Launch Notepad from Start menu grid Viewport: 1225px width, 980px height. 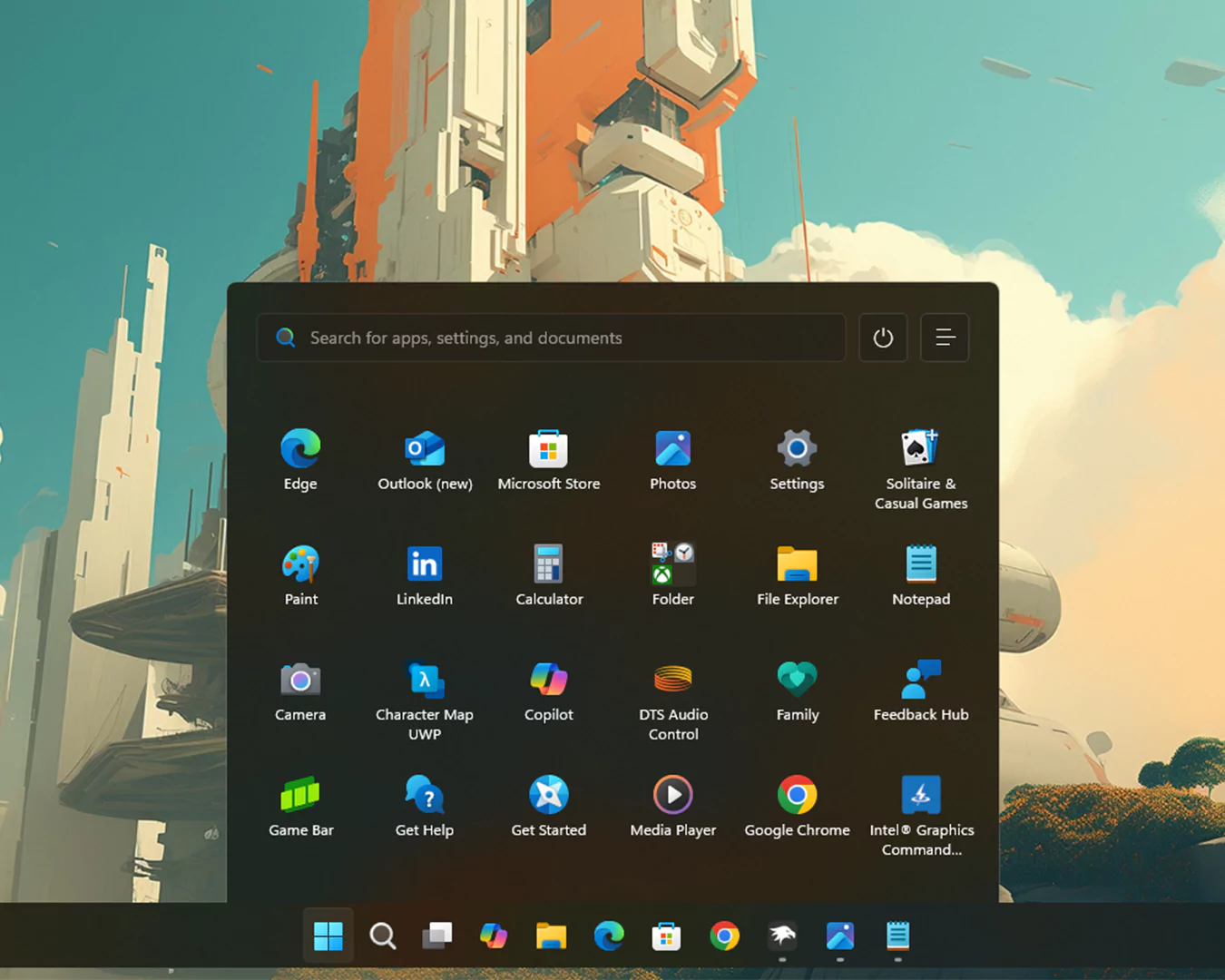(x=921, y=575)
